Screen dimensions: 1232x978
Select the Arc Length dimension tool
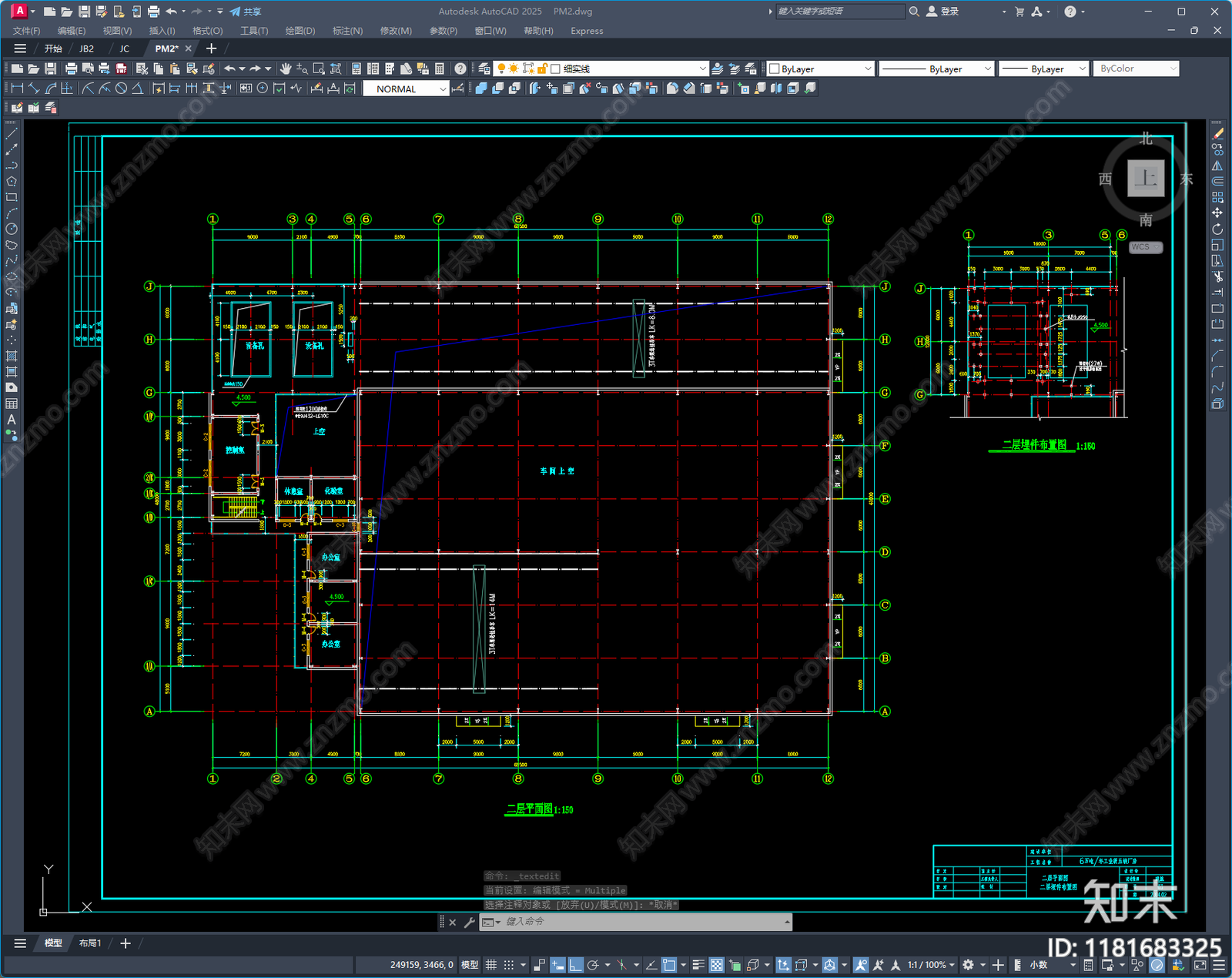tap(51, 89)
